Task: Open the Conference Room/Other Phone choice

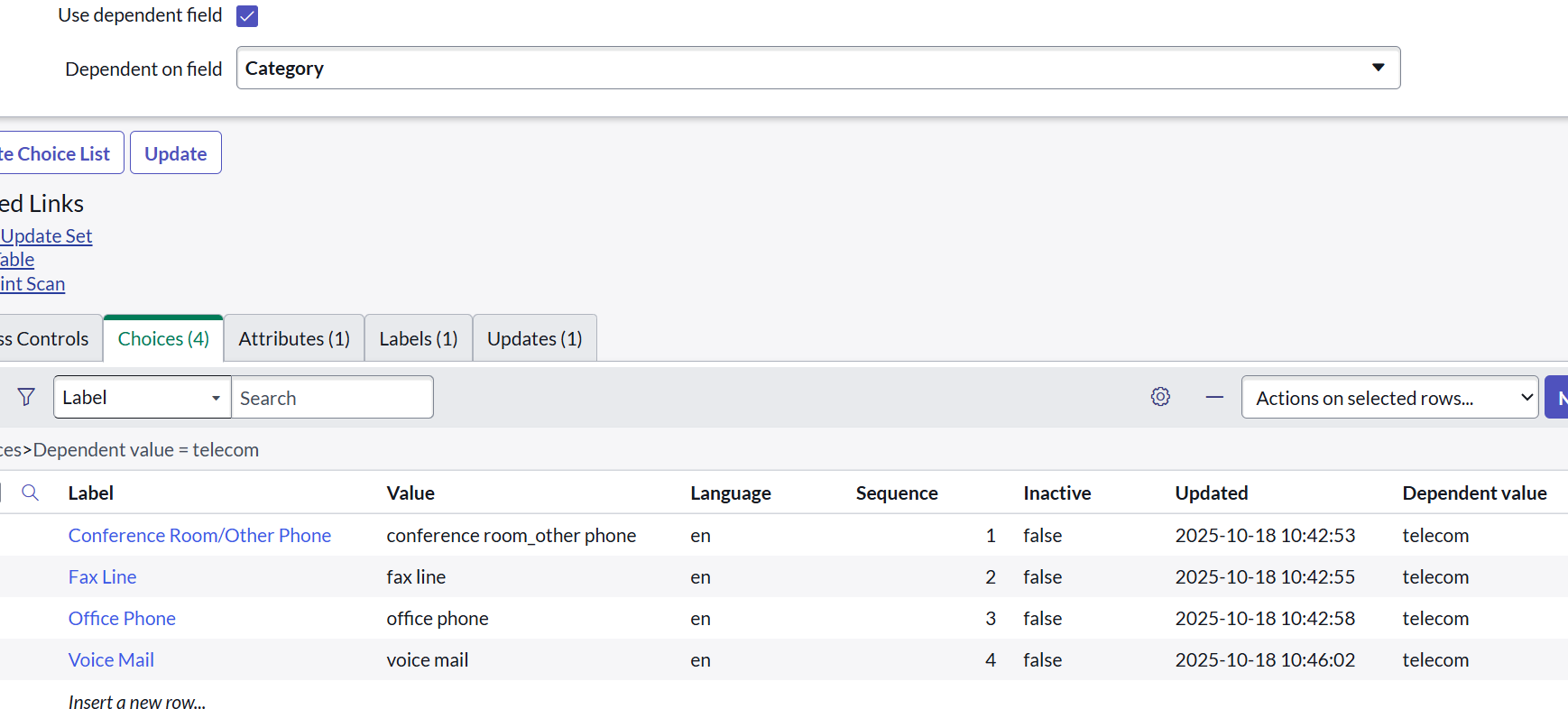Action: tap(199, 536)
